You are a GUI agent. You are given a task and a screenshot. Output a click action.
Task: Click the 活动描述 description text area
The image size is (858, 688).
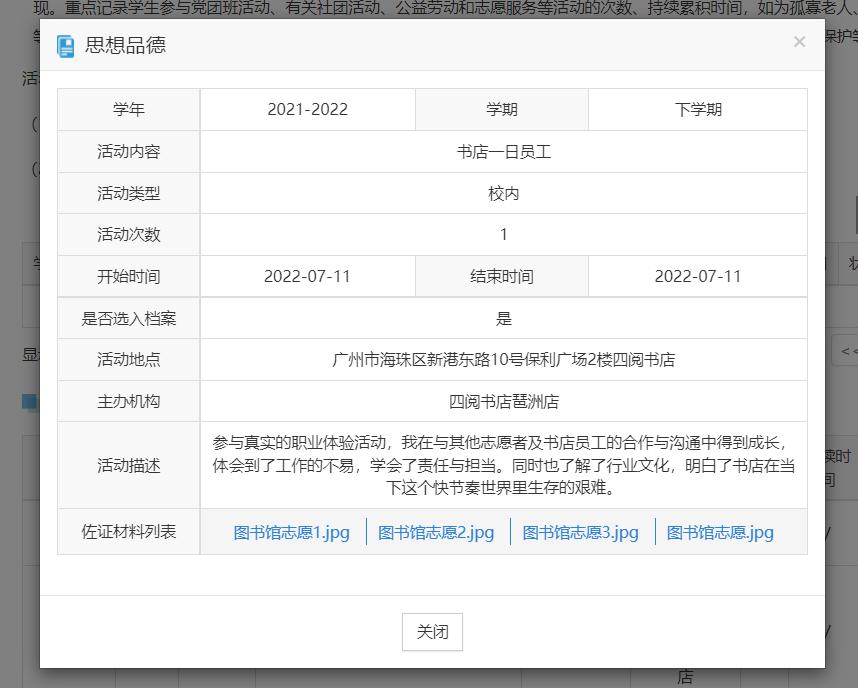(x=504, y=465)
